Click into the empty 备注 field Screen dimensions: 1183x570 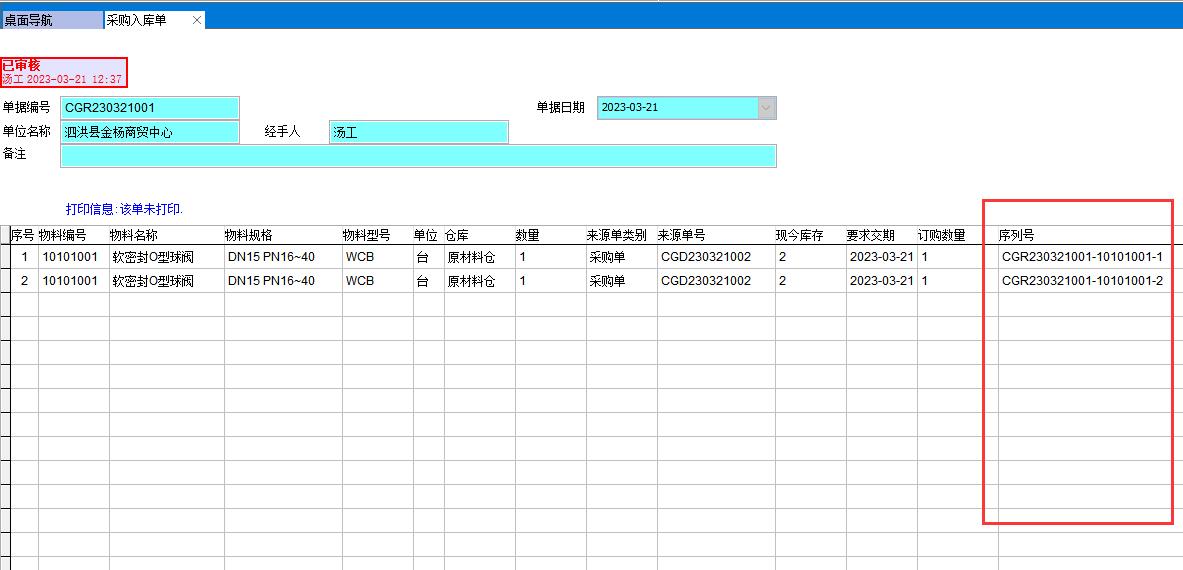coord(418,156)
